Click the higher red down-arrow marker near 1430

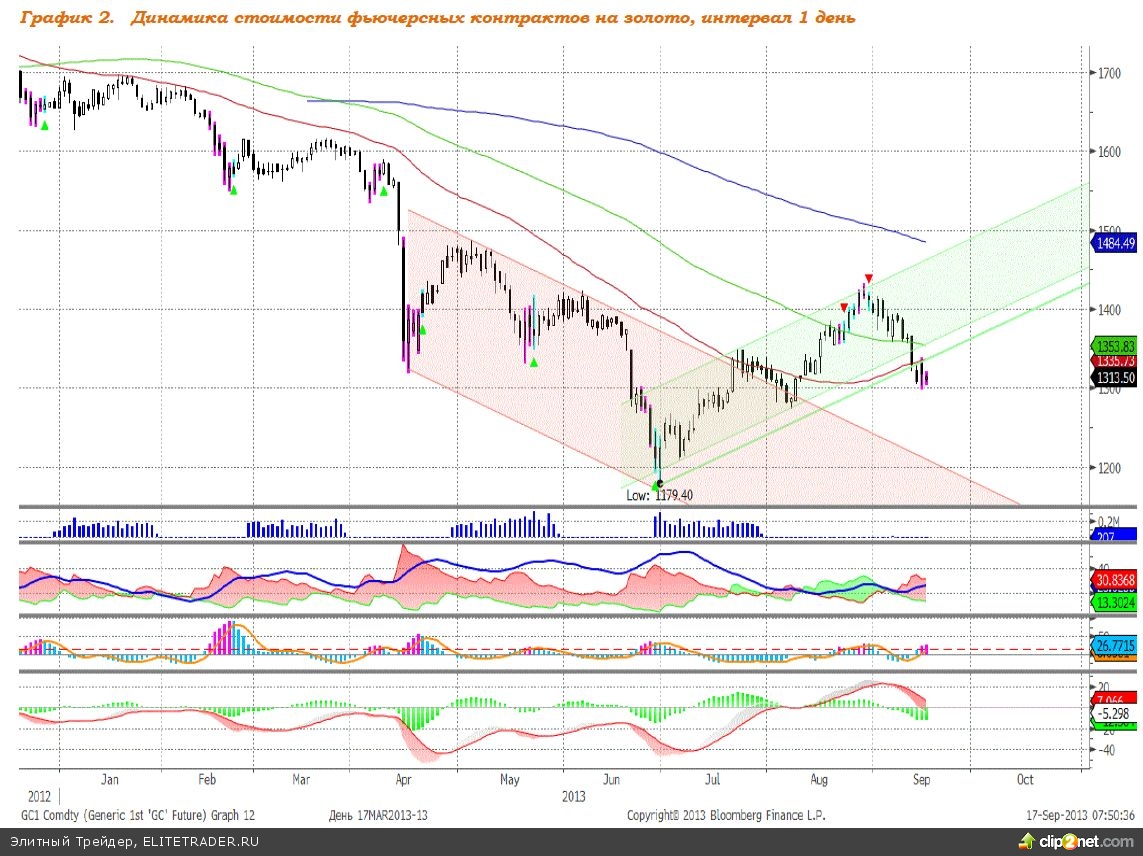[x=869, y=278]
